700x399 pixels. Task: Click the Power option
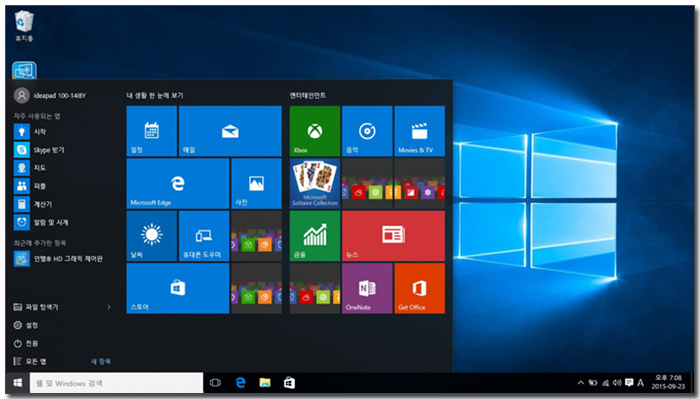tap(26, 343)
